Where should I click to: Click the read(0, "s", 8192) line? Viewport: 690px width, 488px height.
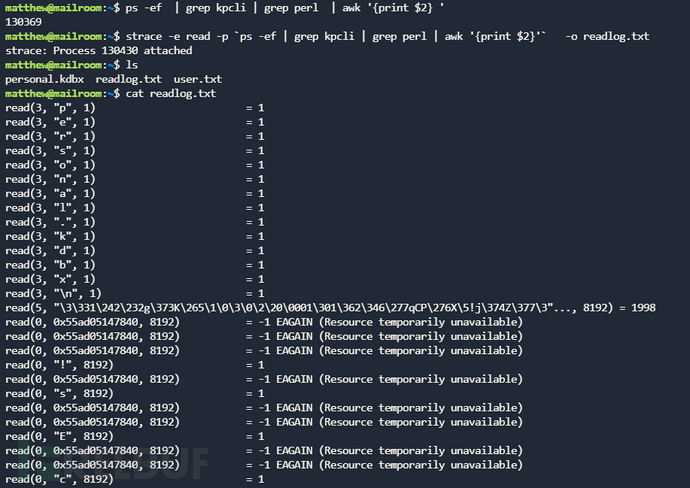[58, 394]
